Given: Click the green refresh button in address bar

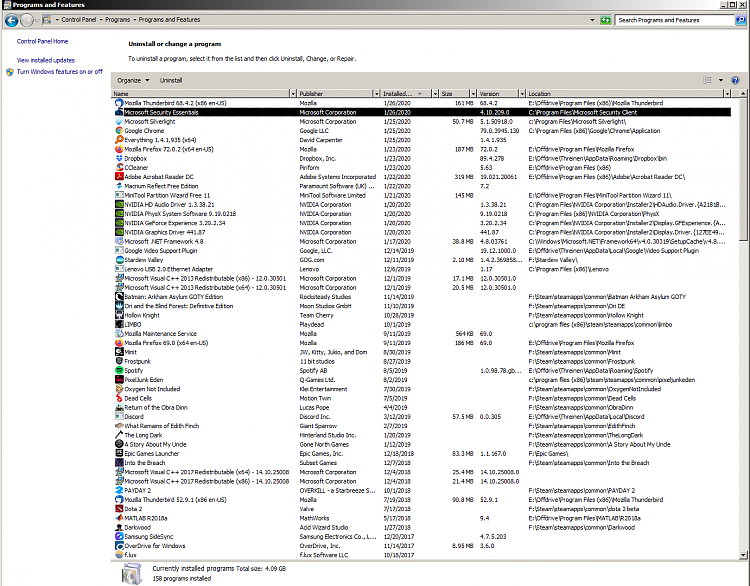Looking at the screenshot, I should [x=606, y=20].
